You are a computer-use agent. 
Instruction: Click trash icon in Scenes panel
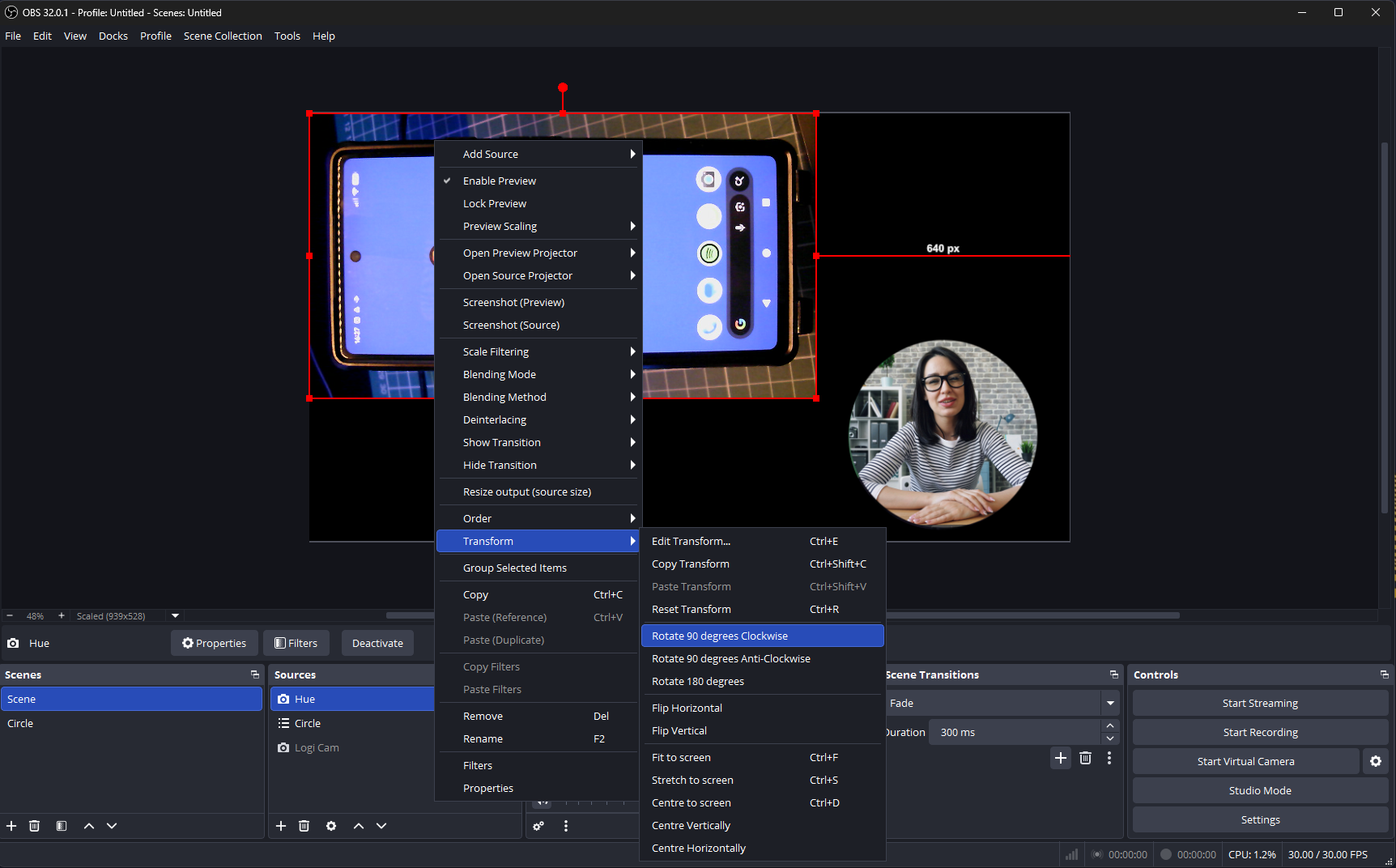34,826
